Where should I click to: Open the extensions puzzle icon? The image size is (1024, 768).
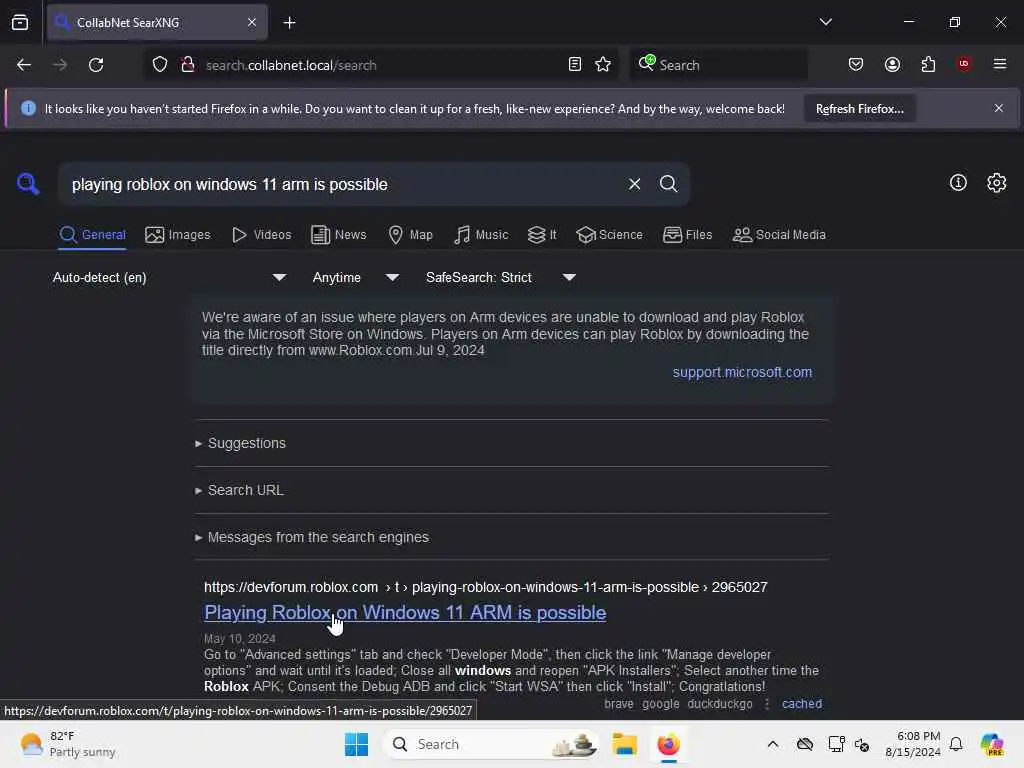coord(928,65)
